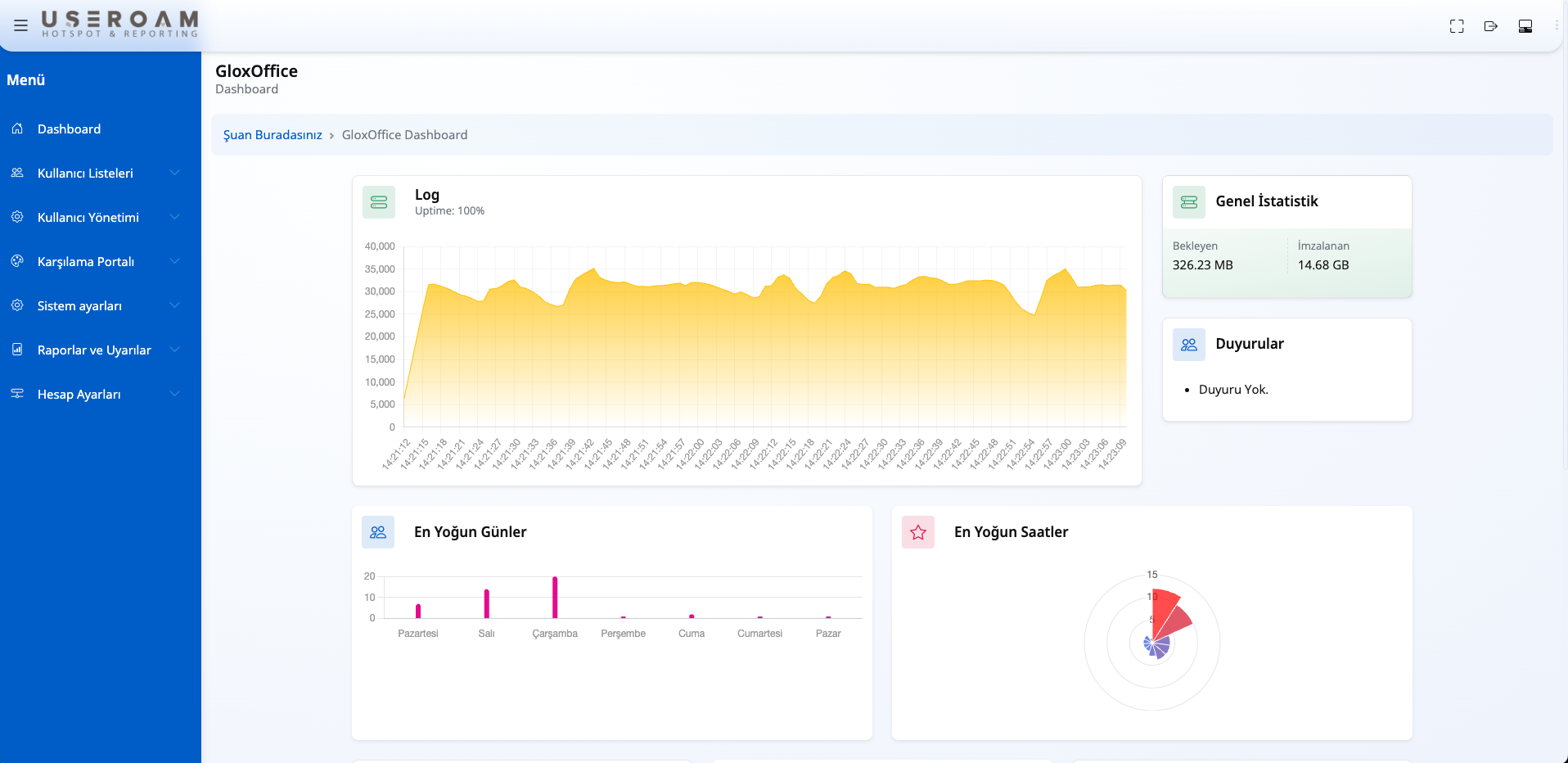Expand the Kullanıcı Yönetimi submenu
Viewport: 1568px width, 763px height.
[x=174, y=217]
